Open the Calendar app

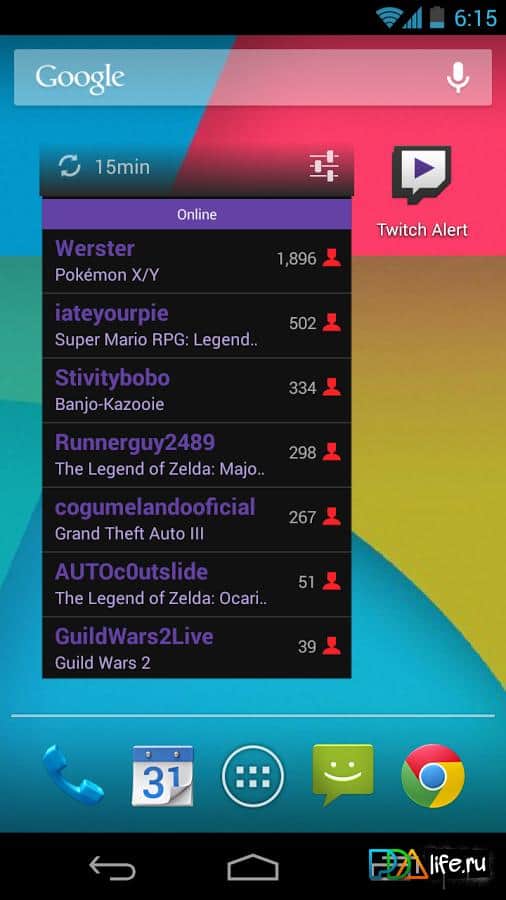(162, 776)
